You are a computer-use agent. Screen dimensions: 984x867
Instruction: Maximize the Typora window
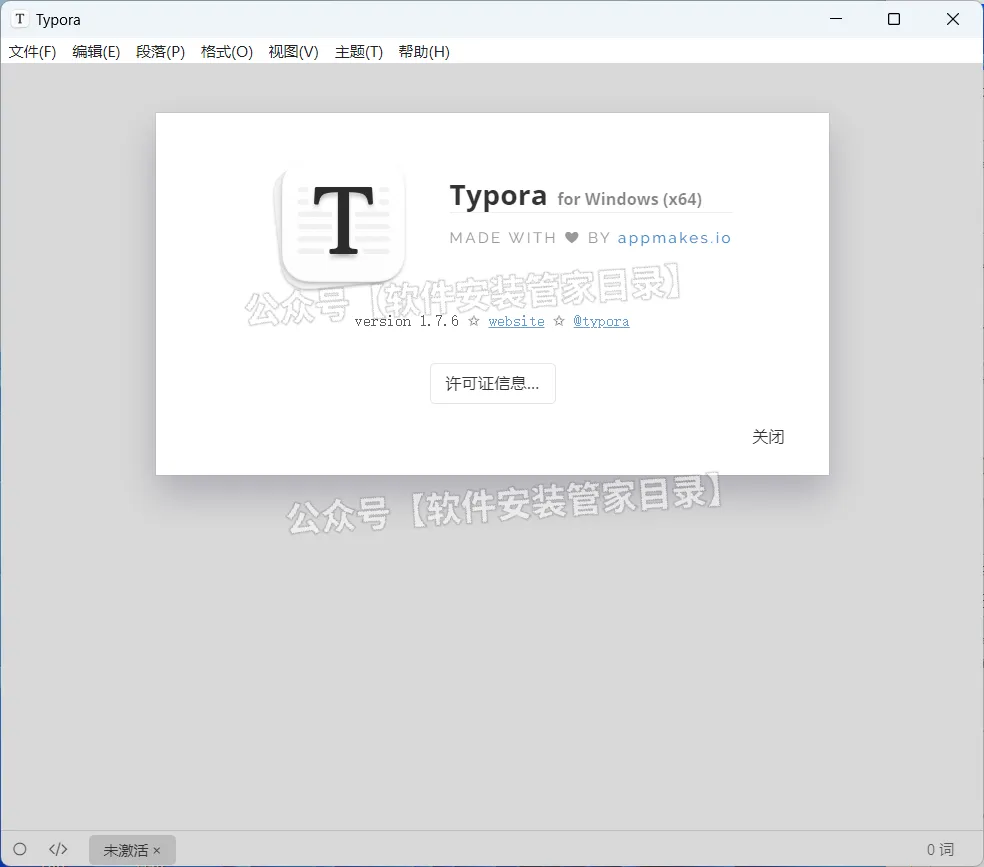894,19
